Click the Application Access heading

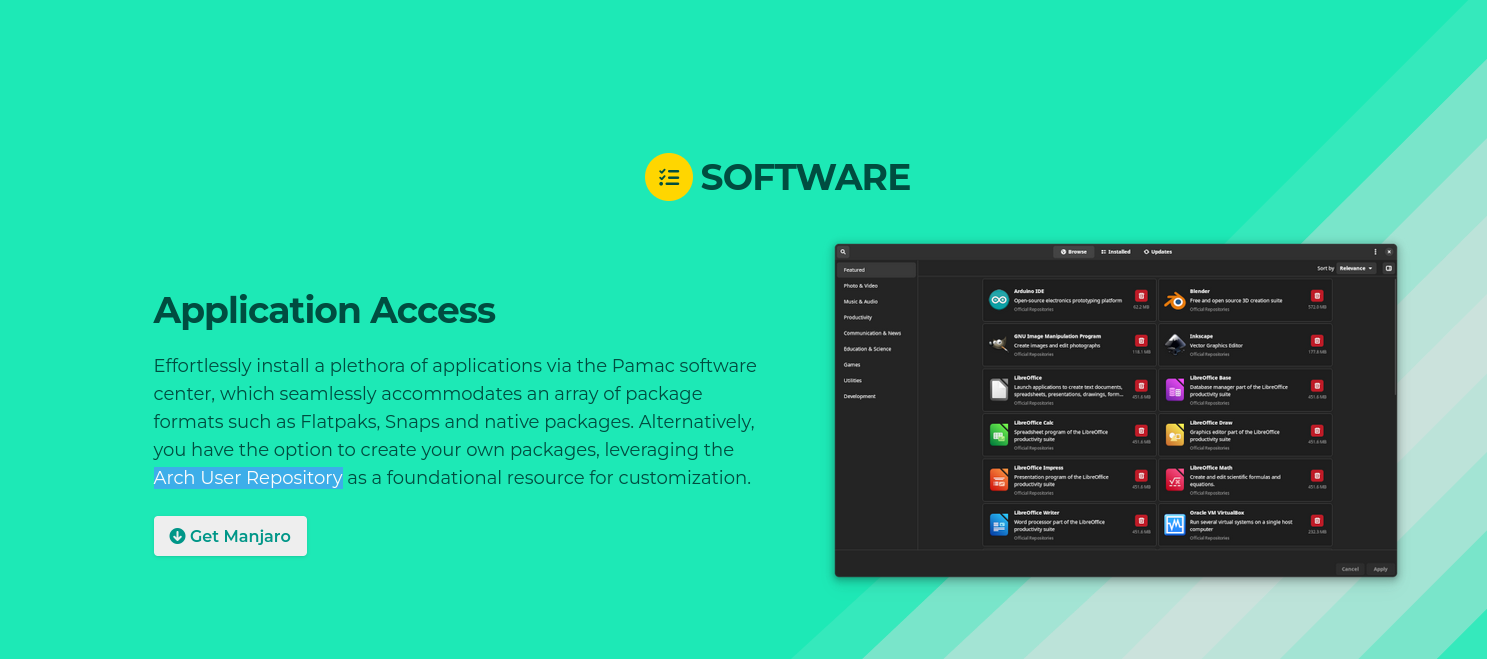[324, 310]
